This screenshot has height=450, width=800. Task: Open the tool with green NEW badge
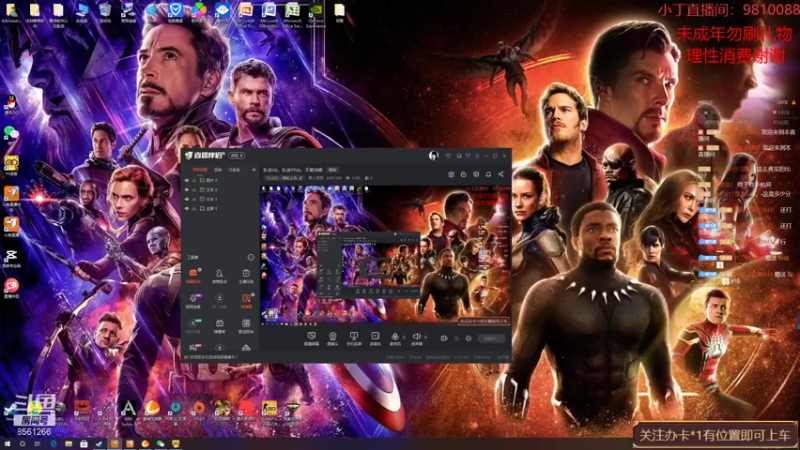coord(193,326)
